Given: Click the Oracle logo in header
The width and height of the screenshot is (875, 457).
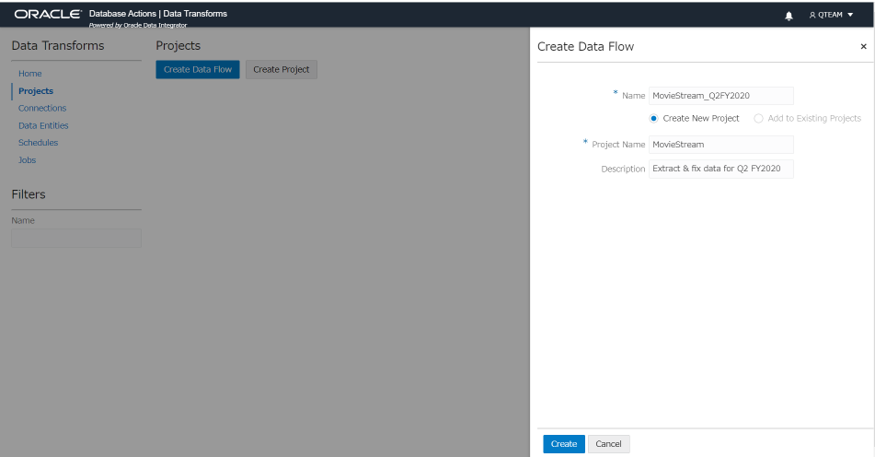Looking at the screenshot, I should [x=46, y=13].
